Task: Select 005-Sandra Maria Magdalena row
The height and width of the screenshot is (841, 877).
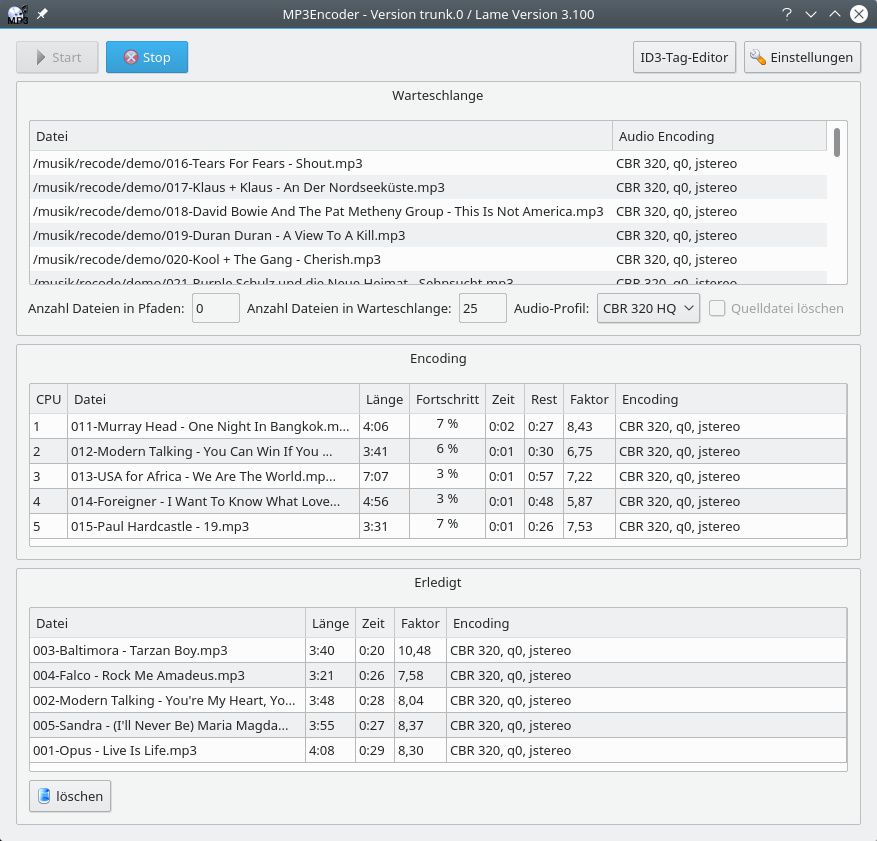Action: pyautogui.click(x=438, y=725)
